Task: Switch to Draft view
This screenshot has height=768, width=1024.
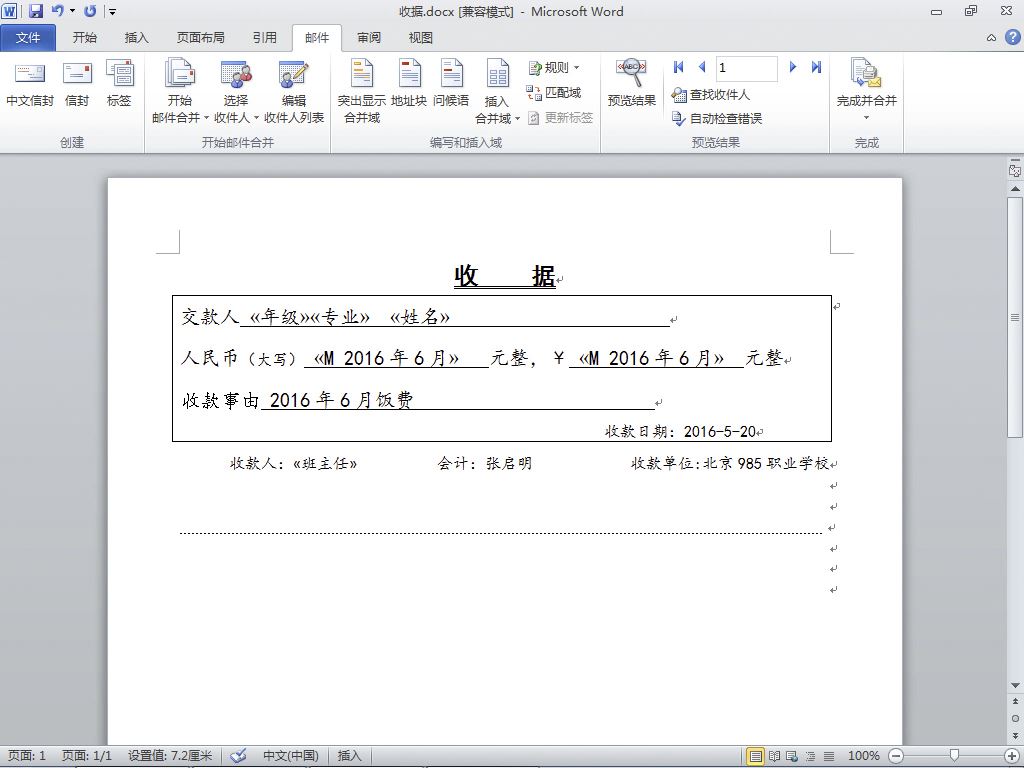Action: coord(829,756)
